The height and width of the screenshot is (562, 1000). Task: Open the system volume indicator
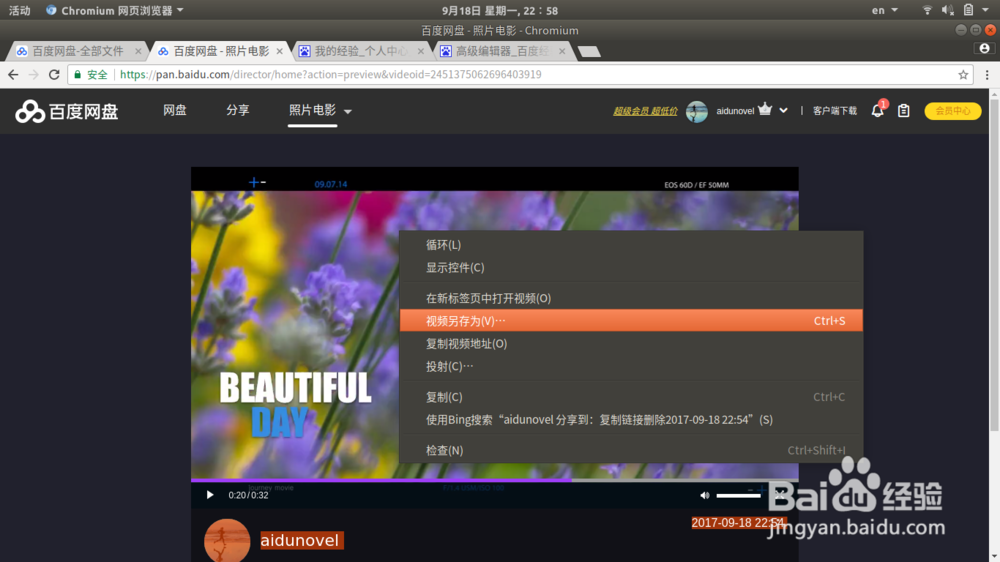pos(948,10)
